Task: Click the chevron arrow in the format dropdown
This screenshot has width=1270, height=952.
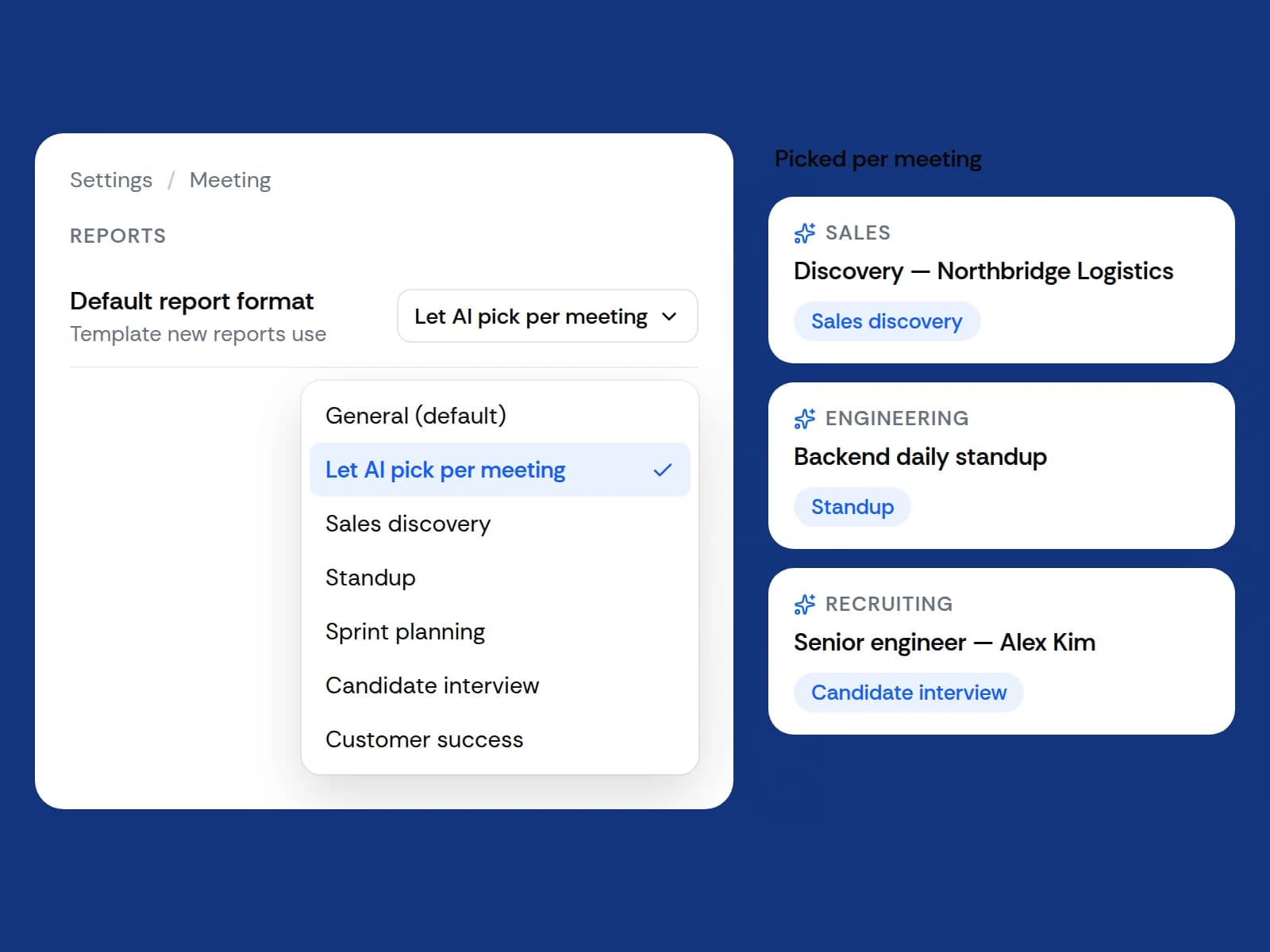Action: pos(669,317)
